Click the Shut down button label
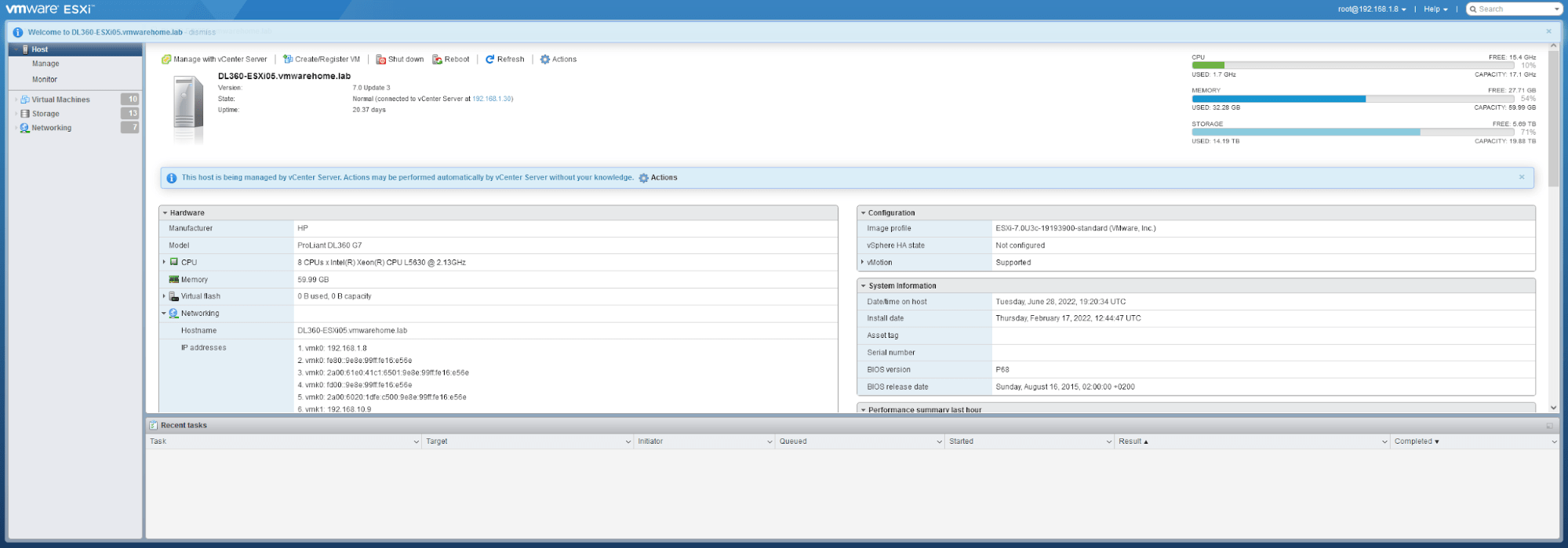 click(406, 60)
